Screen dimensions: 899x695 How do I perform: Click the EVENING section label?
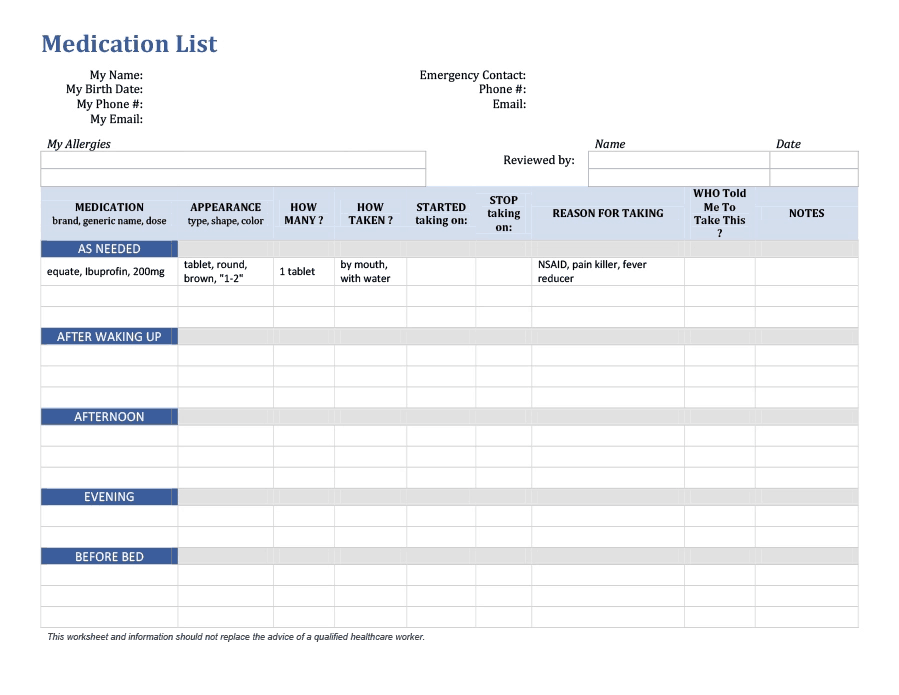(x=109, y=497)
